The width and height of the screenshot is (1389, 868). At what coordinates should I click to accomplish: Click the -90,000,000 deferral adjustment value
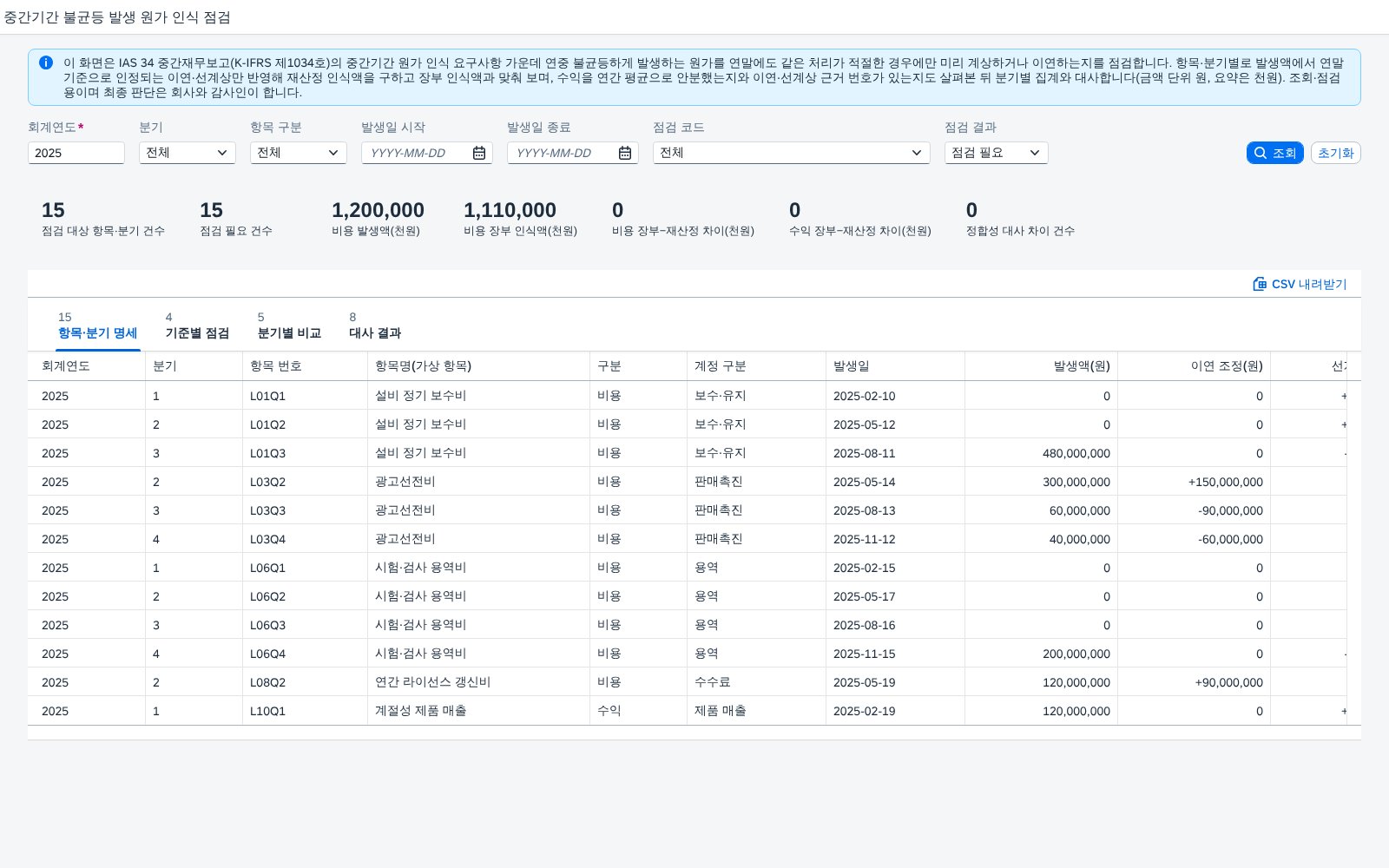(x=1230, y=510)
